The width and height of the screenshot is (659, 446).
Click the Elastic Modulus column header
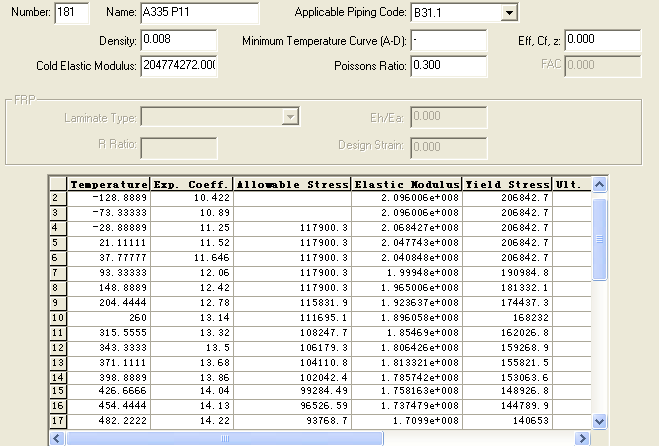coord(407,185)
